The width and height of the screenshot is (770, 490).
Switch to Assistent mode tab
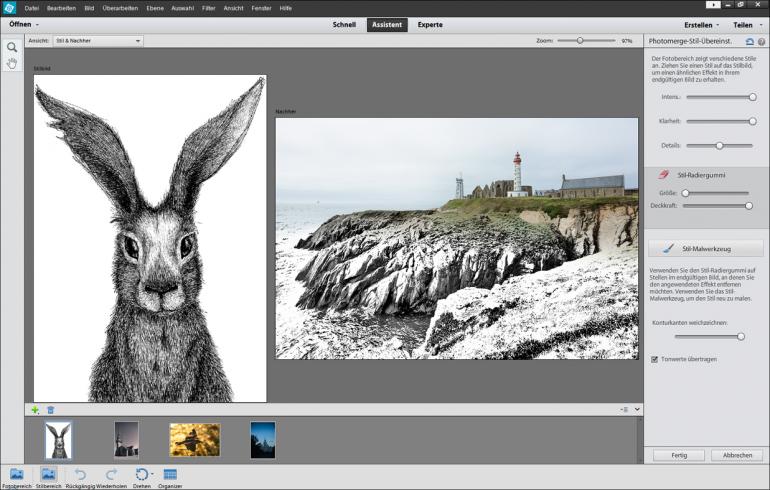tap(387, 25)
